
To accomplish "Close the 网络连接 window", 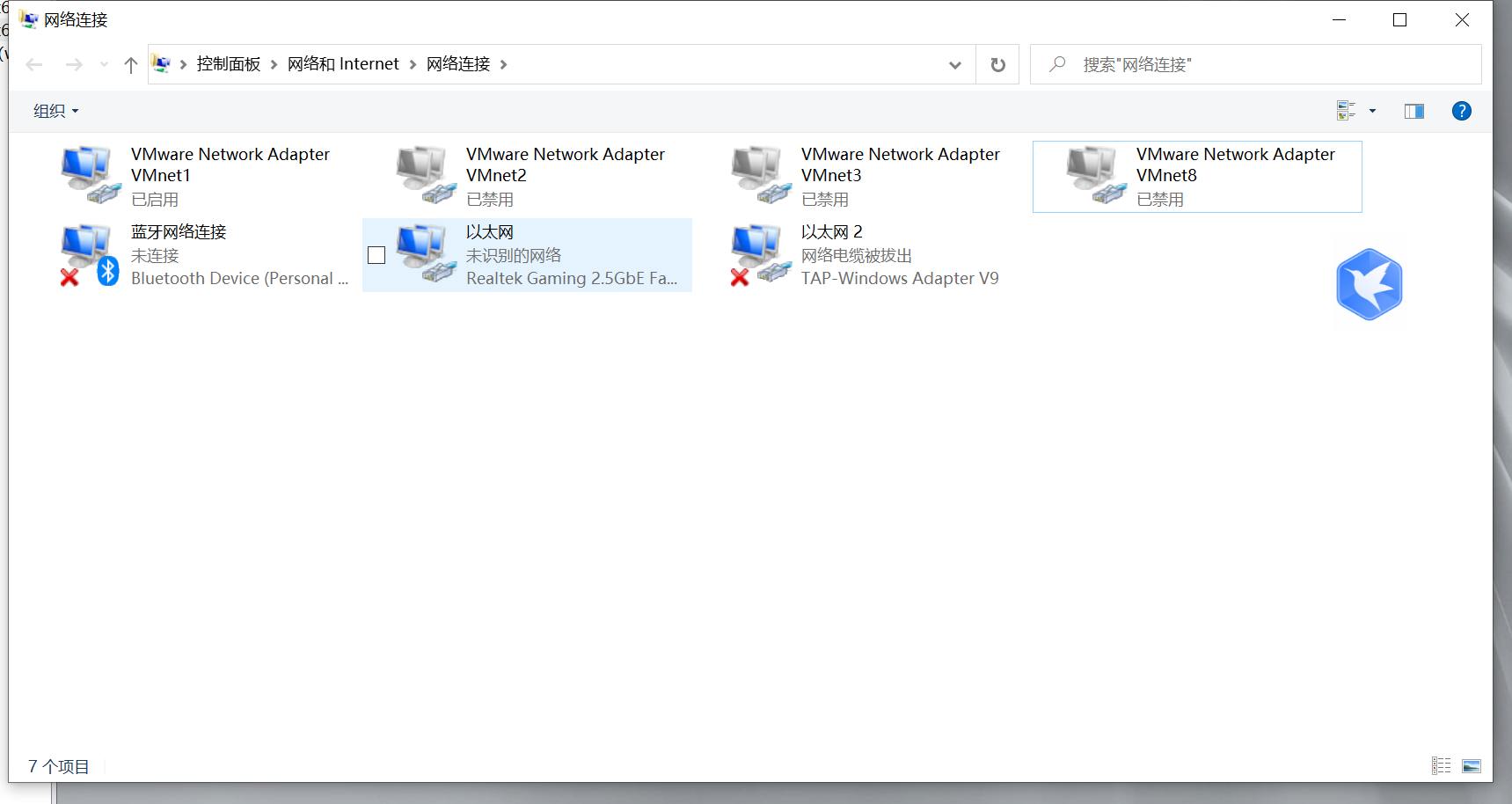I will tap(1462, 19).
